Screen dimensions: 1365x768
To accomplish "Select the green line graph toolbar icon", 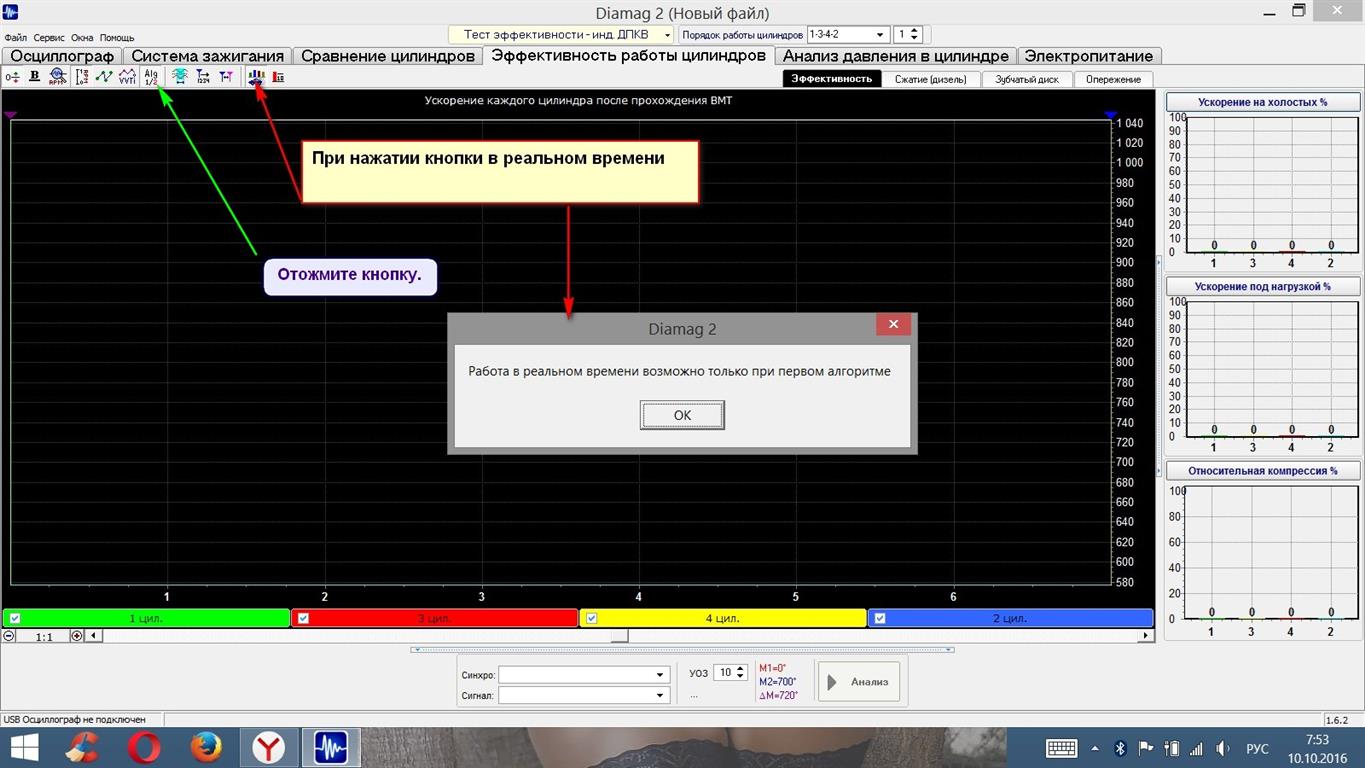I will 104,77.
